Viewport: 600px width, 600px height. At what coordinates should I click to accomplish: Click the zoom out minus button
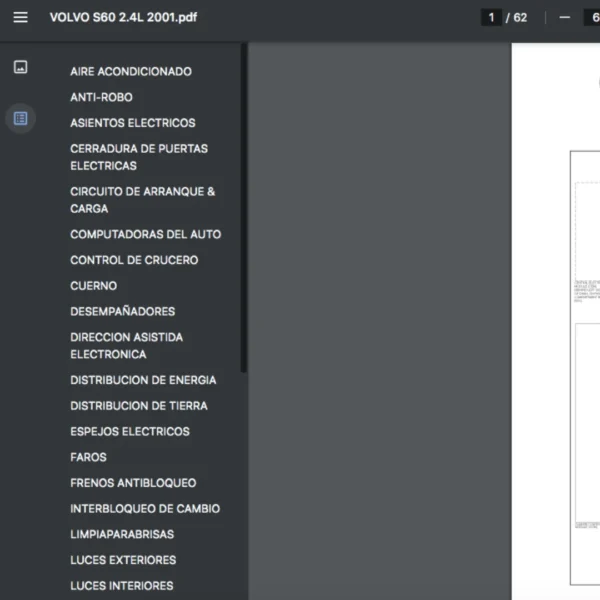coord(564,17)
